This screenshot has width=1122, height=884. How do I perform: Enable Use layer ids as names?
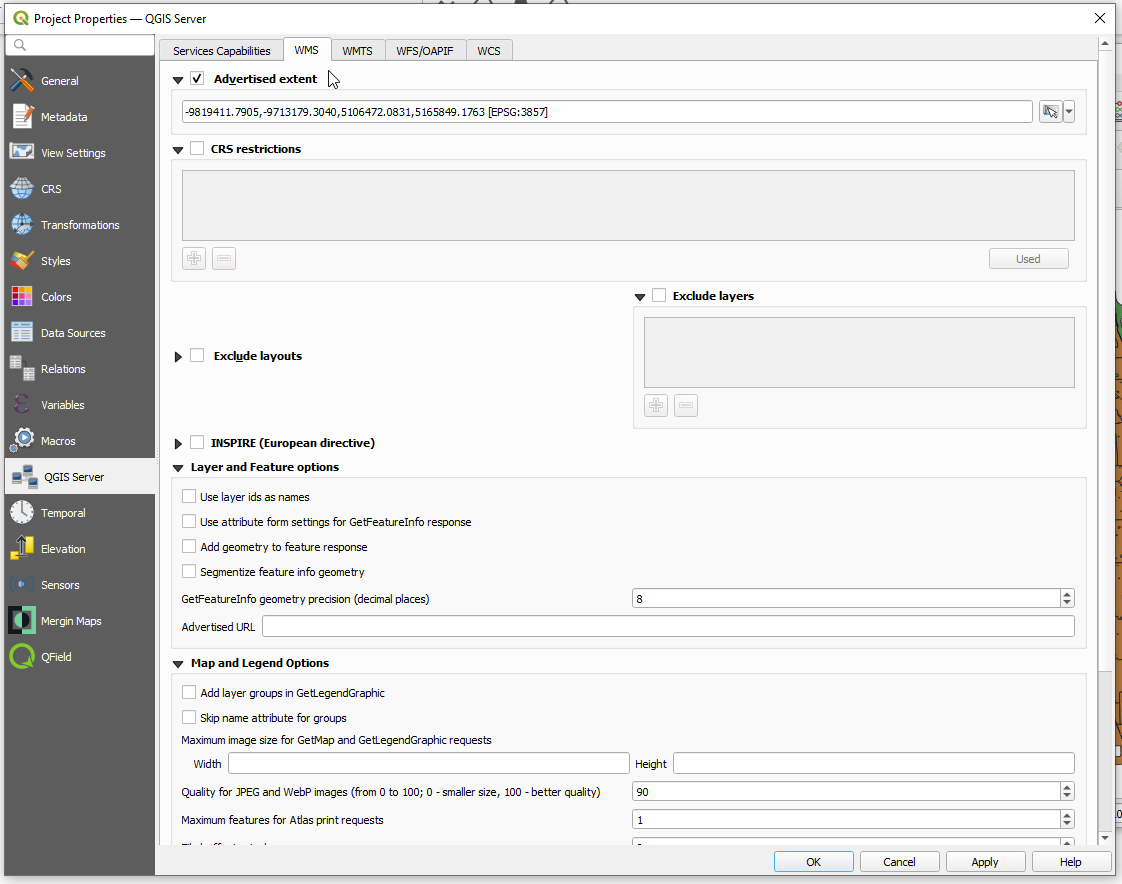(x=189, y=497)
